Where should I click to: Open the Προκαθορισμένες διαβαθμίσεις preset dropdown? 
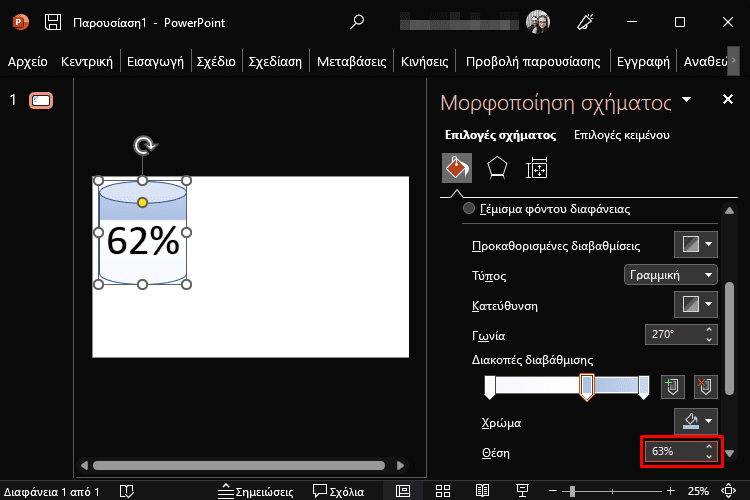[695, 244]
